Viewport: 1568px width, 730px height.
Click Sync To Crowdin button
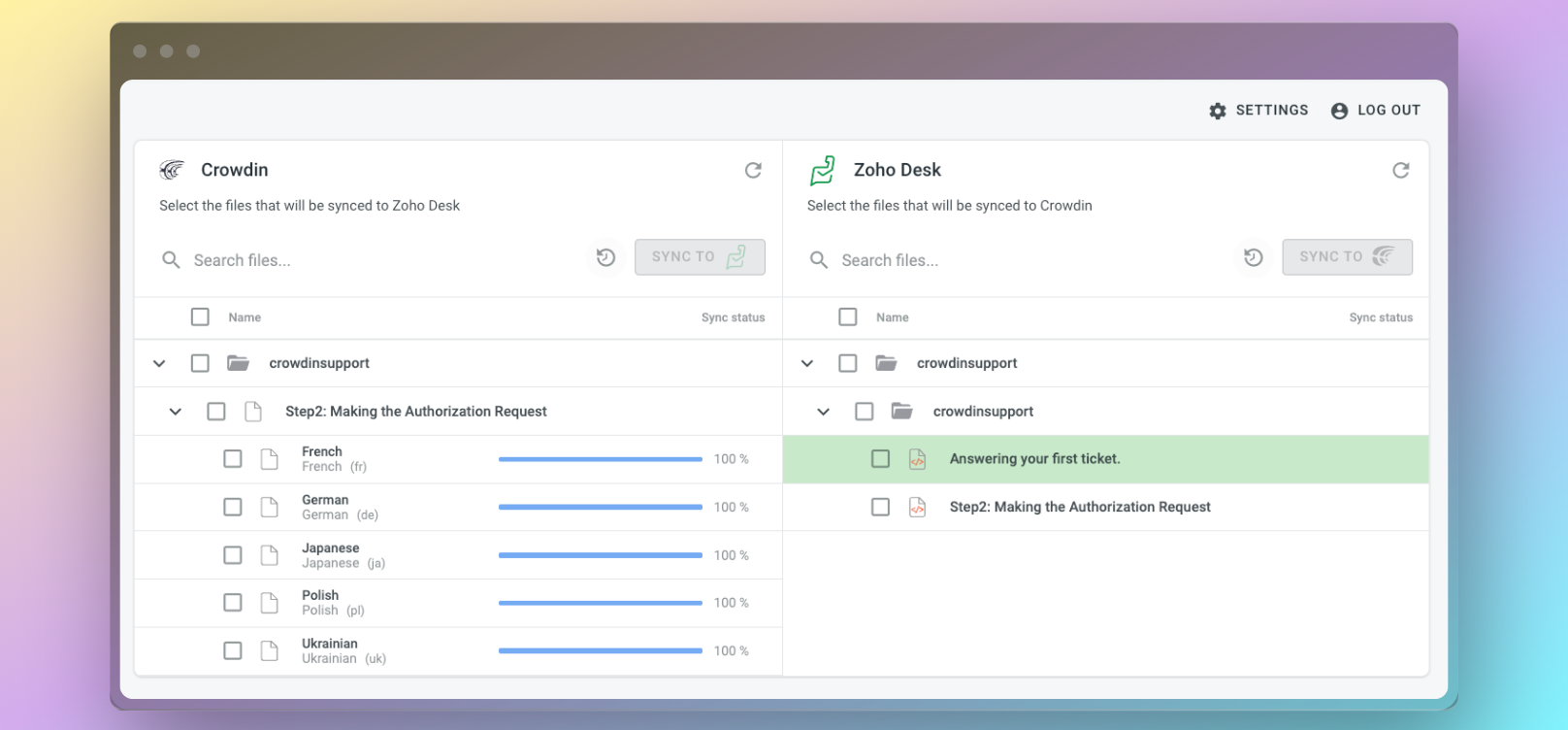pos(1348,257)
